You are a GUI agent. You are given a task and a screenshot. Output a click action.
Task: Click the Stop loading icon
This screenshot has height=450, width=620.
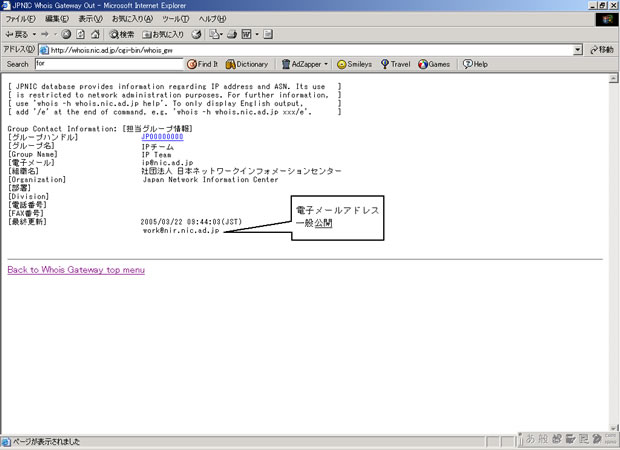[66, 34]
